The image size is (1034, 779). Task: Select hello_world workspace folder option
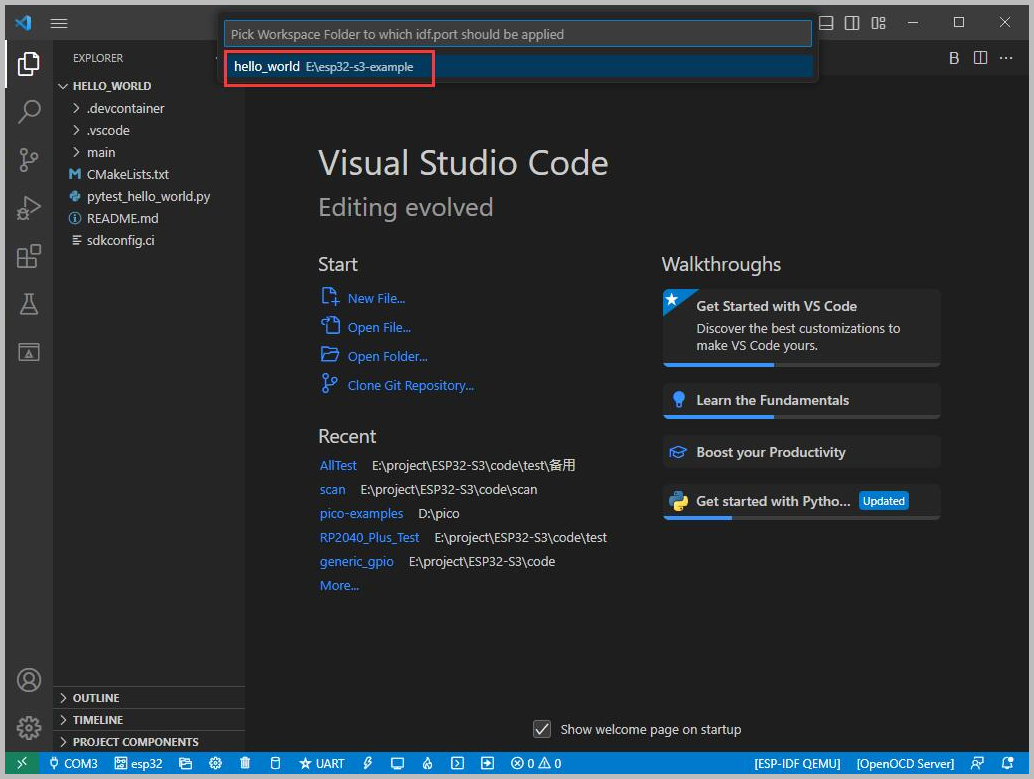pos(329,67)
